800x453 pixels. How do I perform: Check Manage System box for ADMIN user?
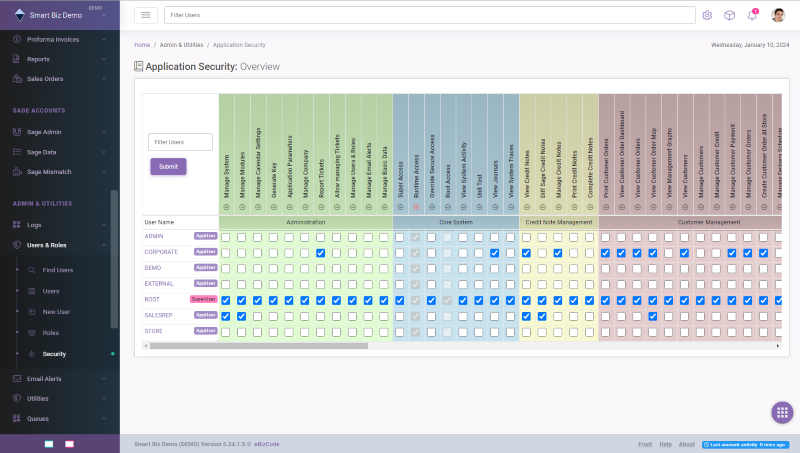pos(226,237)
